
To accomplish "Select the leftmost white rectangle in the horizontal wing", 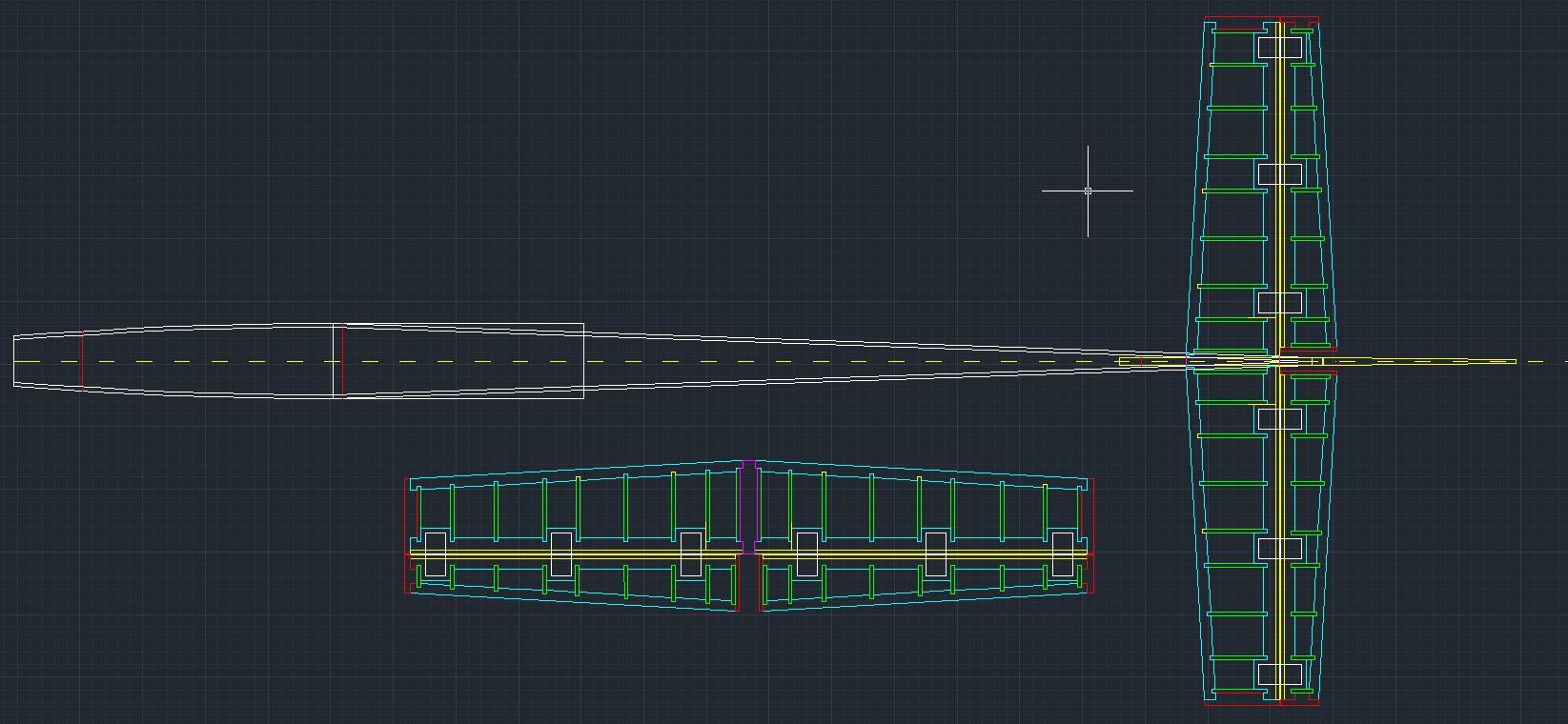I will tap(435, 553).
